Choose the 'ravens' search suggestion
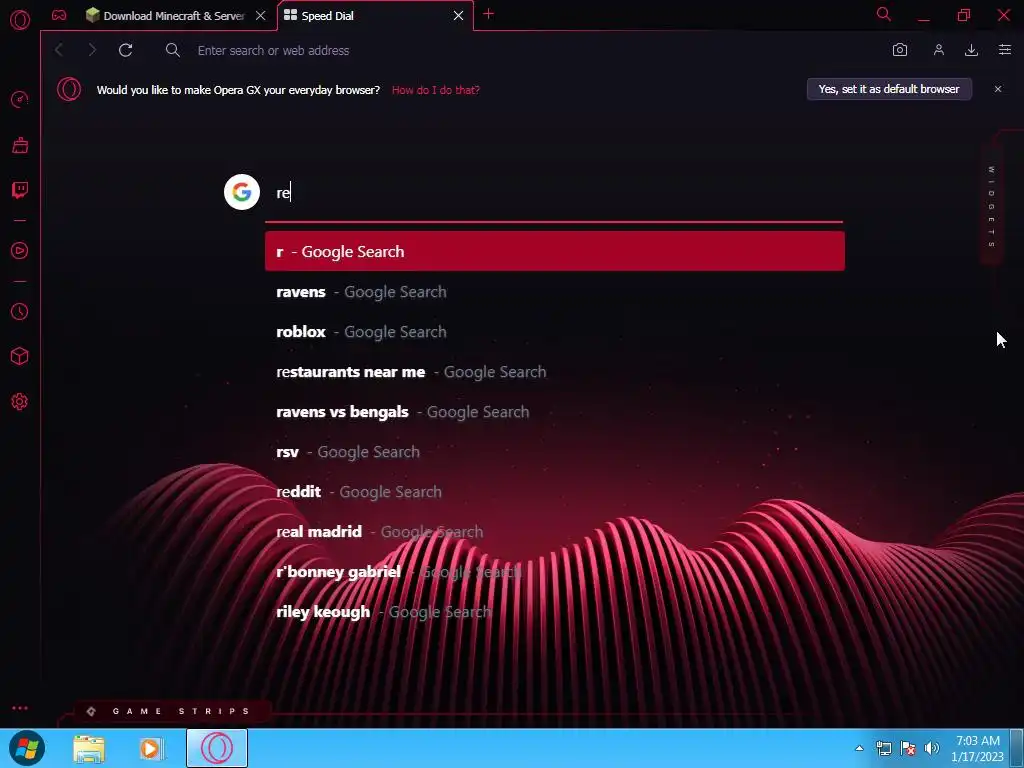 554,292
